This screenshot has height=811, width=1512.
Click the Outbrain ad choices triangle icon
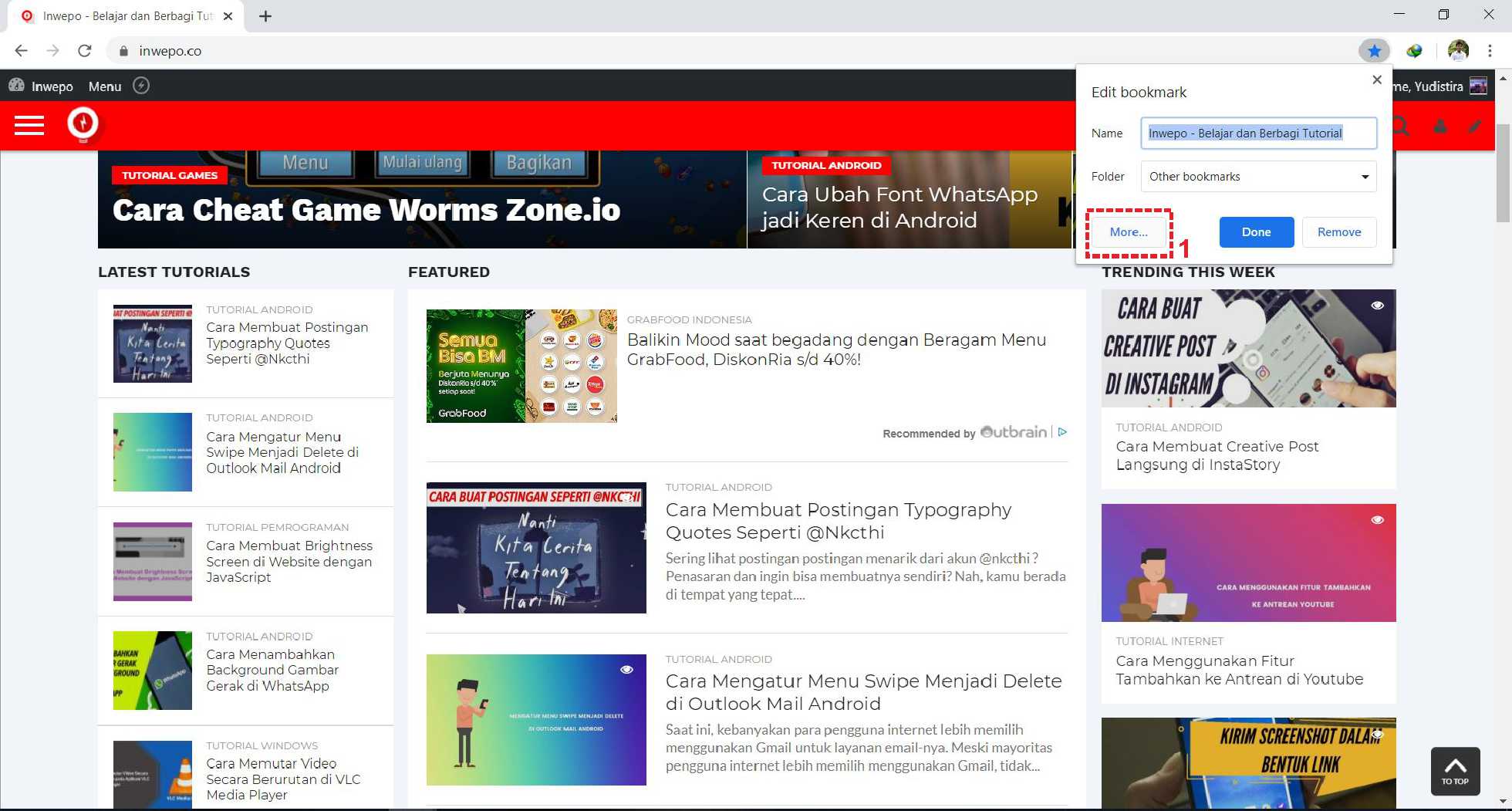point(1062,432)
